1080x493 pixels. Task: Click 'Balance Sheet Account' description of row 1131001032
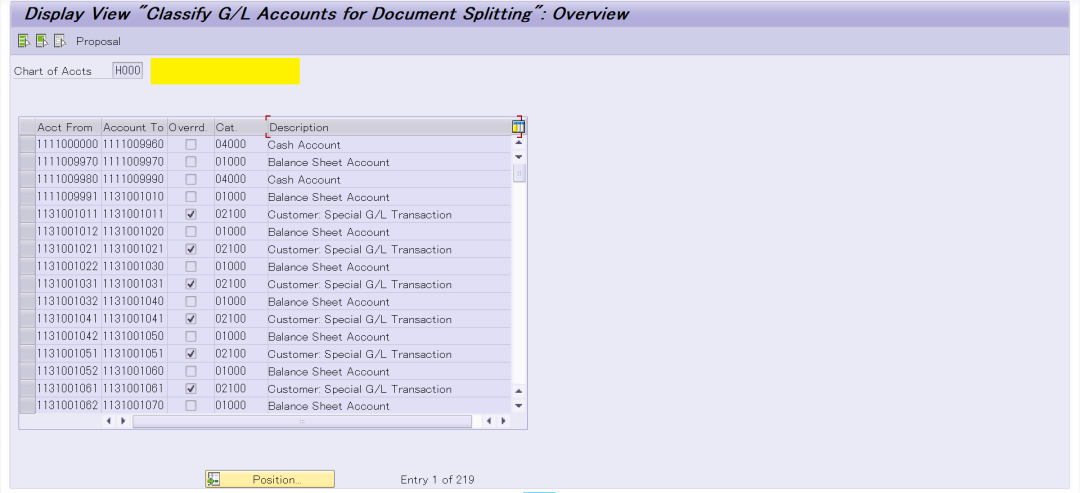tap(329, 302)
